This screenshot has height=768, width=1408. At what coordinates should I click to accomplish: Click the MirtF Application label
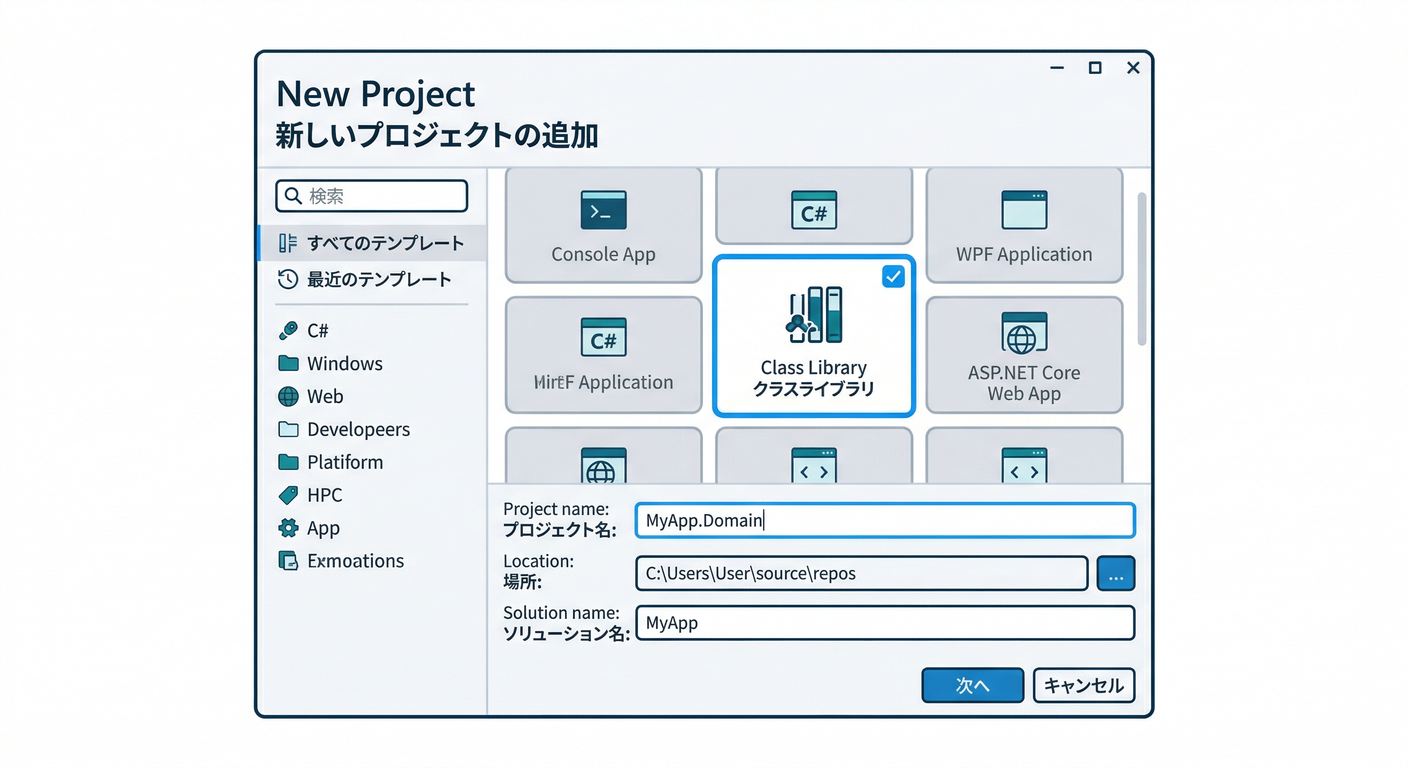(x=603, y=382)
